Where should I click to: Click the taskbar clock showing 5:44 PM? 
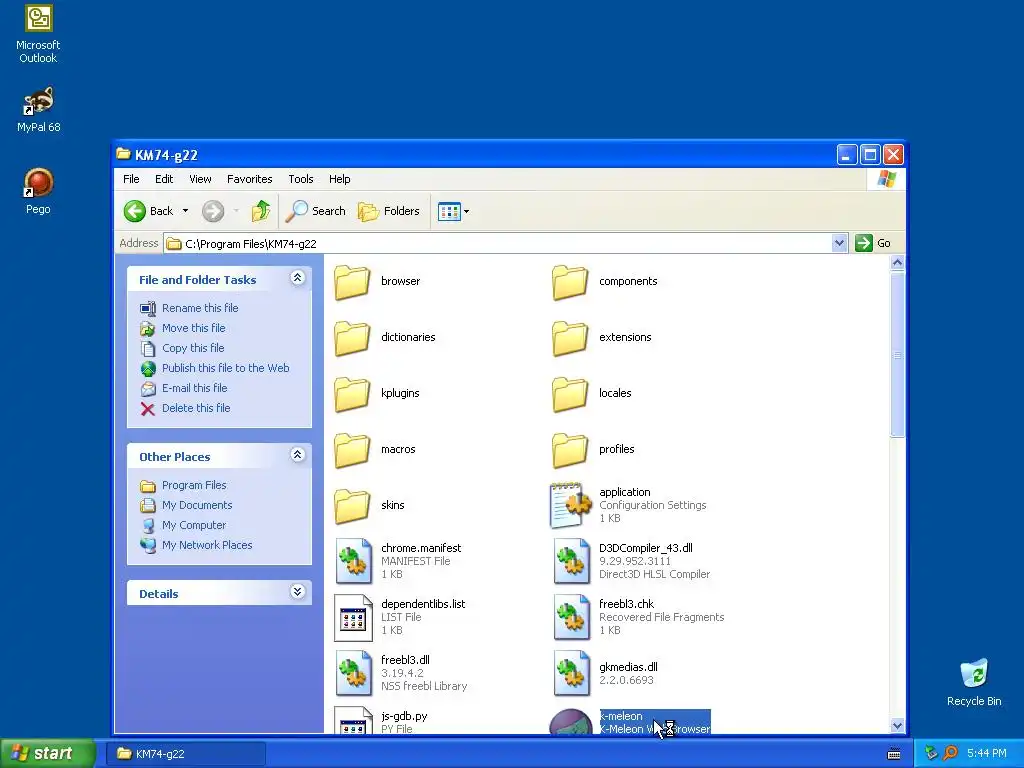click(x=987, y=754)
